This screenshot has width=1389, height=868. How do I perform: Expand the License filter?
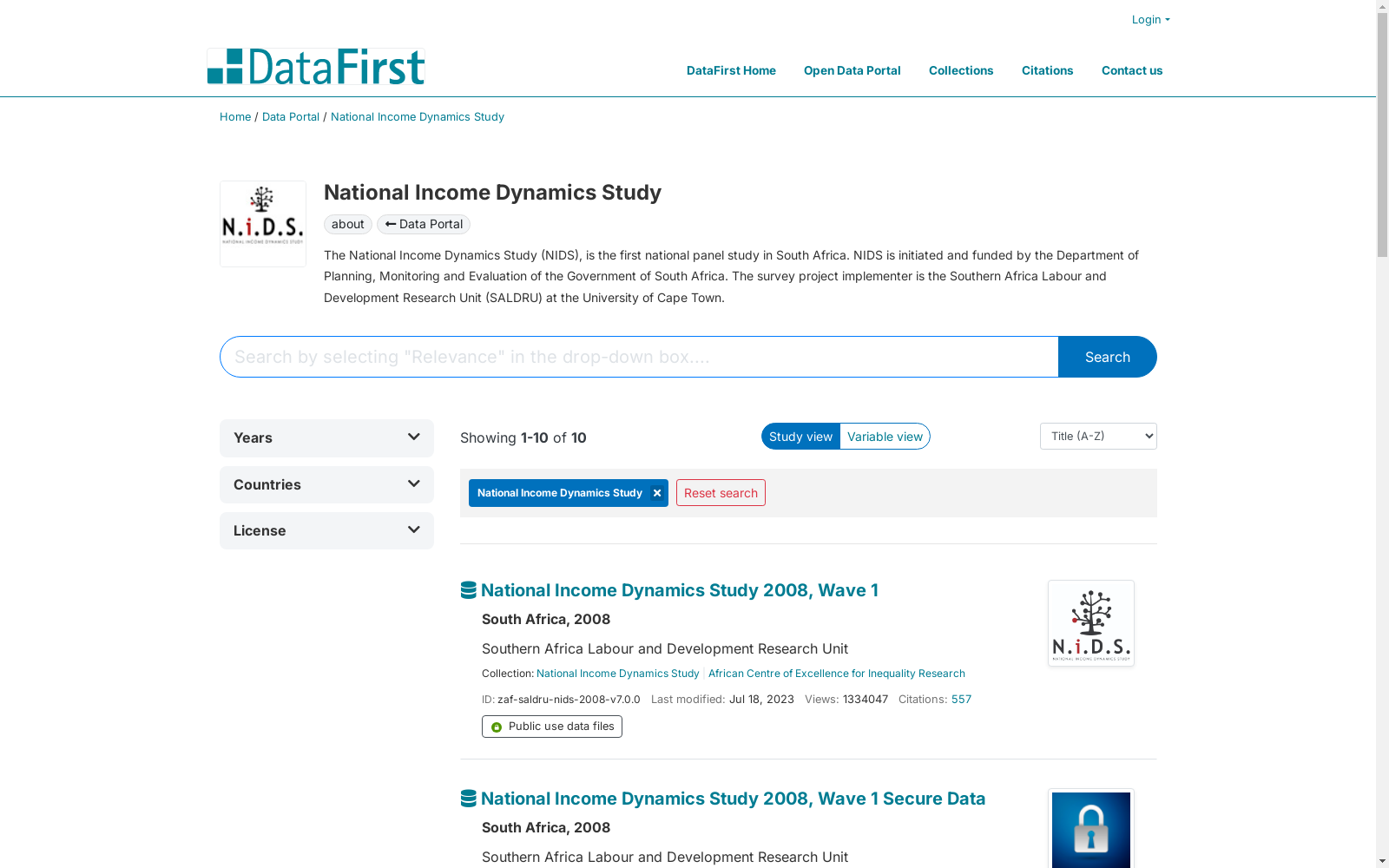click(x=326, y=530)
